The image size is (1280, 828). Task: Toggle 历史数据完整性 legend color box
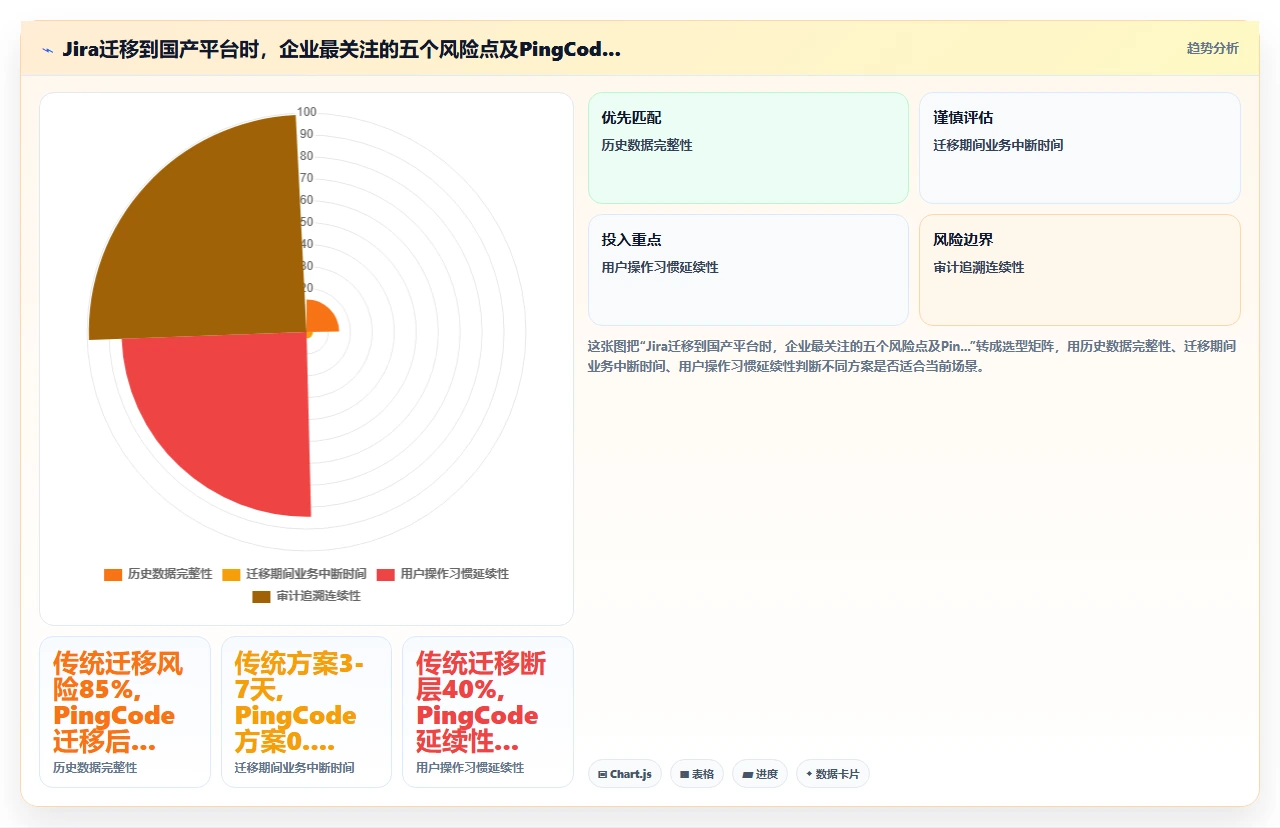click(113, 574)
